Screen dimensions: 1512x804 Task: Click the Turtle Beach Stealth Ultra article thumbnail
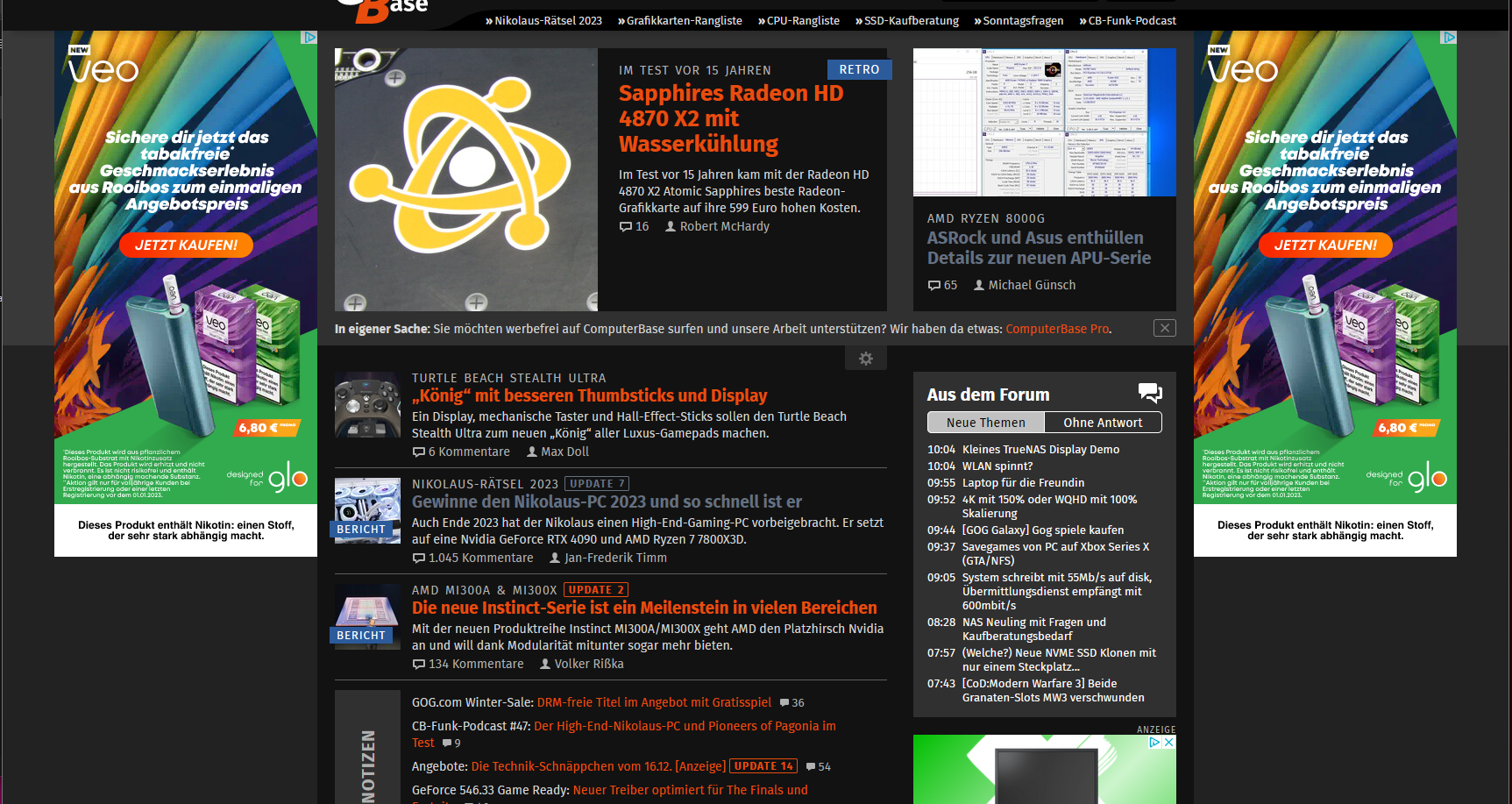point(366,404)
